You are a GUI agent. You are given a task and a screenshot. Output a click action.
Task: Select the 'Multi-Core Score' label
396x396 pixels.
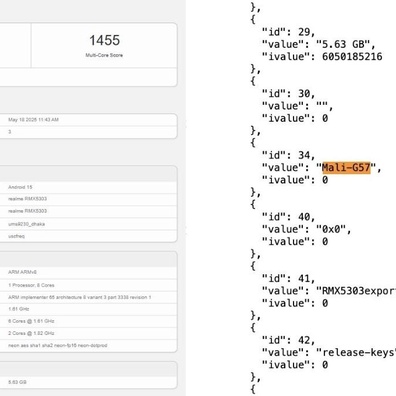pyautogui.click(x=104, y=55)
